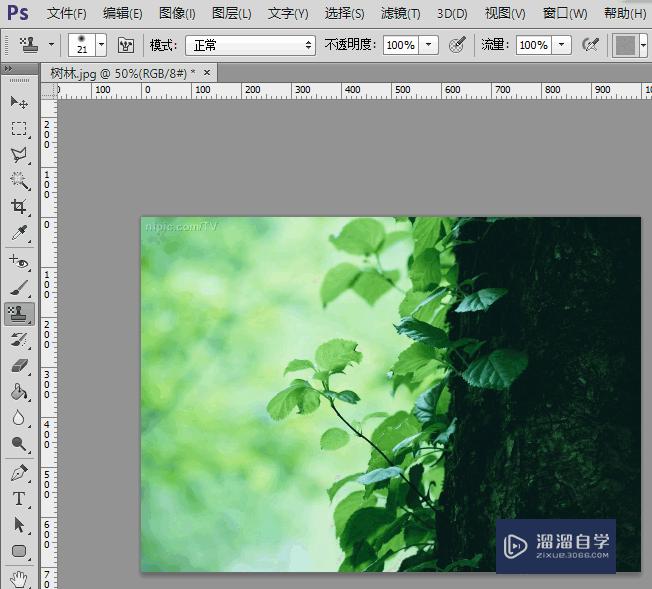
Task: Select the History Brush tool
Action: tap(19, 340)
